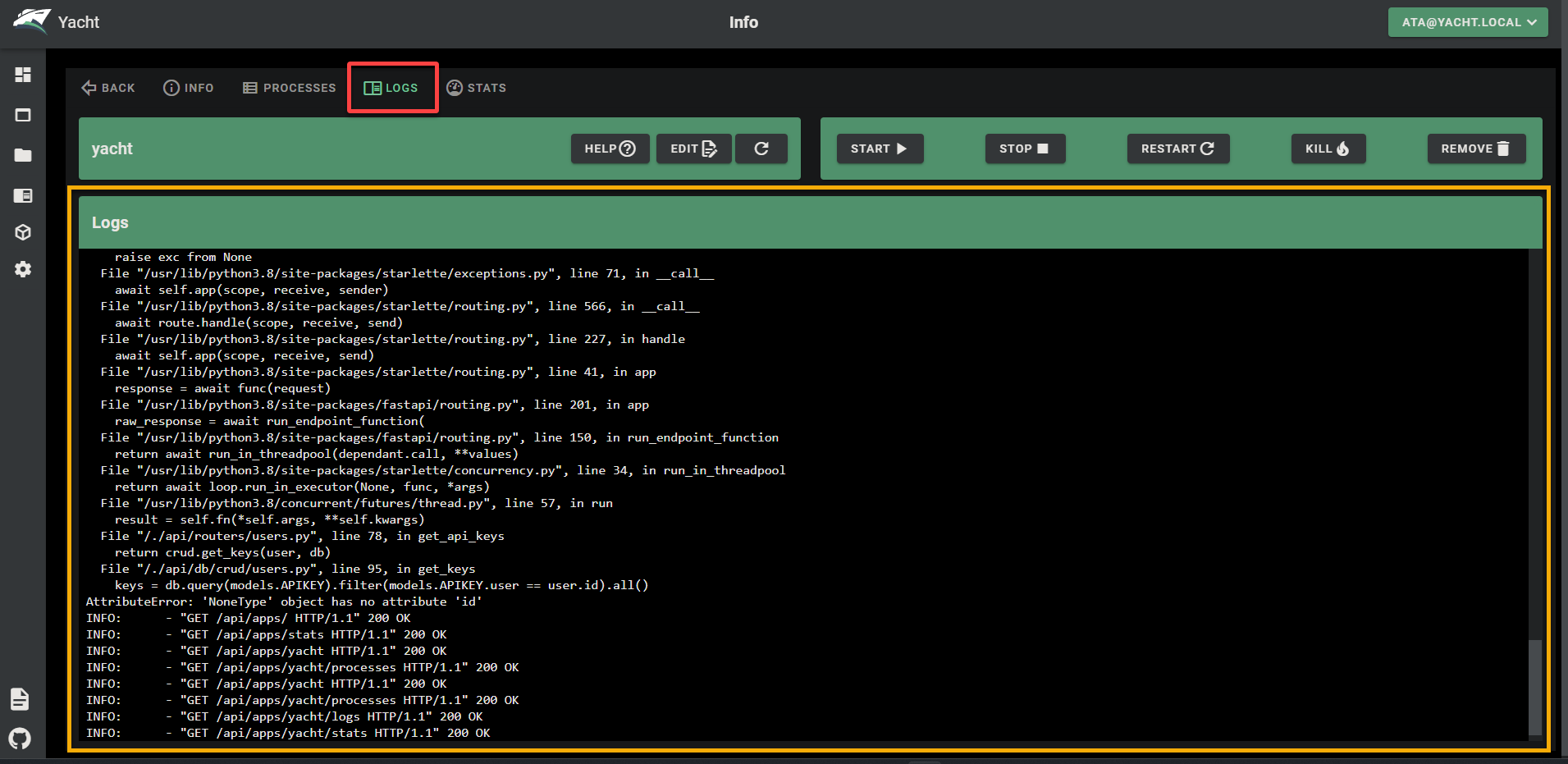Select the Logs tab
The width and height of the screenshot is (1568, 764).
point(391,88)
